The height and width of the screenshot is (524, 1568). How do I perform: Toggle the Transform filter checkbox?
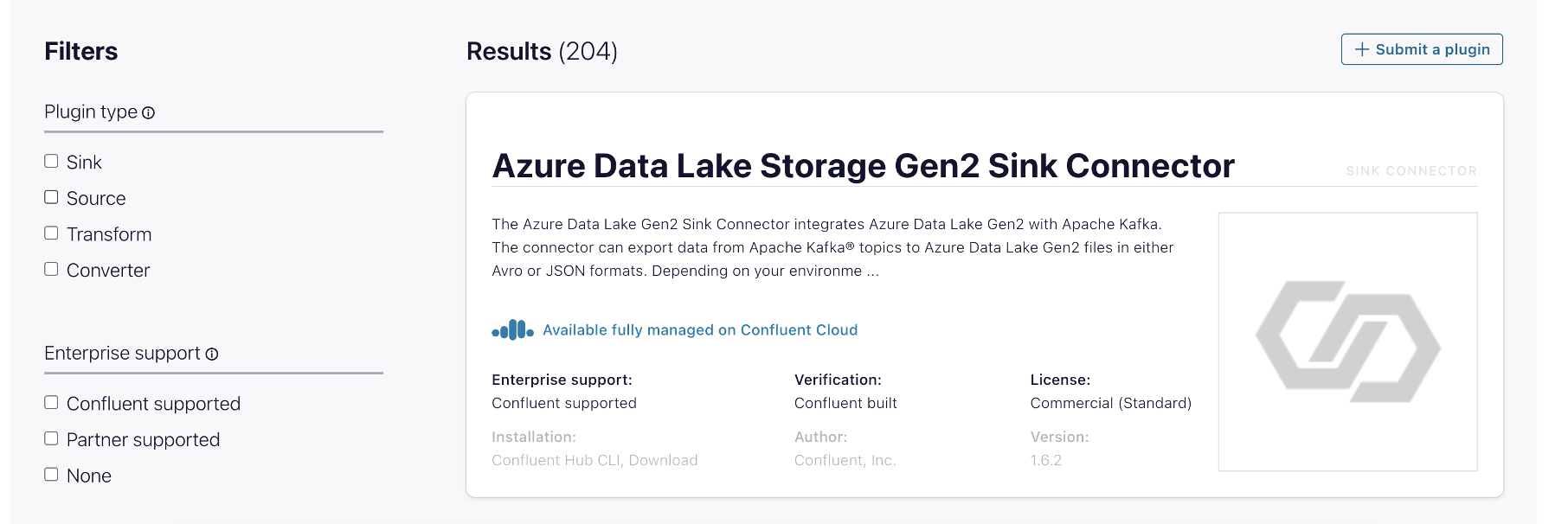pos(51,233)
